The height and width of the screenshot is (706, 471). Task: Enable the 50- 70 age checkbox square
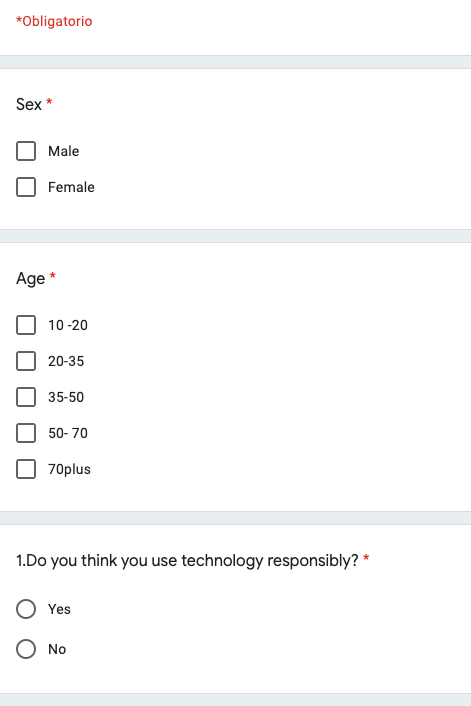26,433
